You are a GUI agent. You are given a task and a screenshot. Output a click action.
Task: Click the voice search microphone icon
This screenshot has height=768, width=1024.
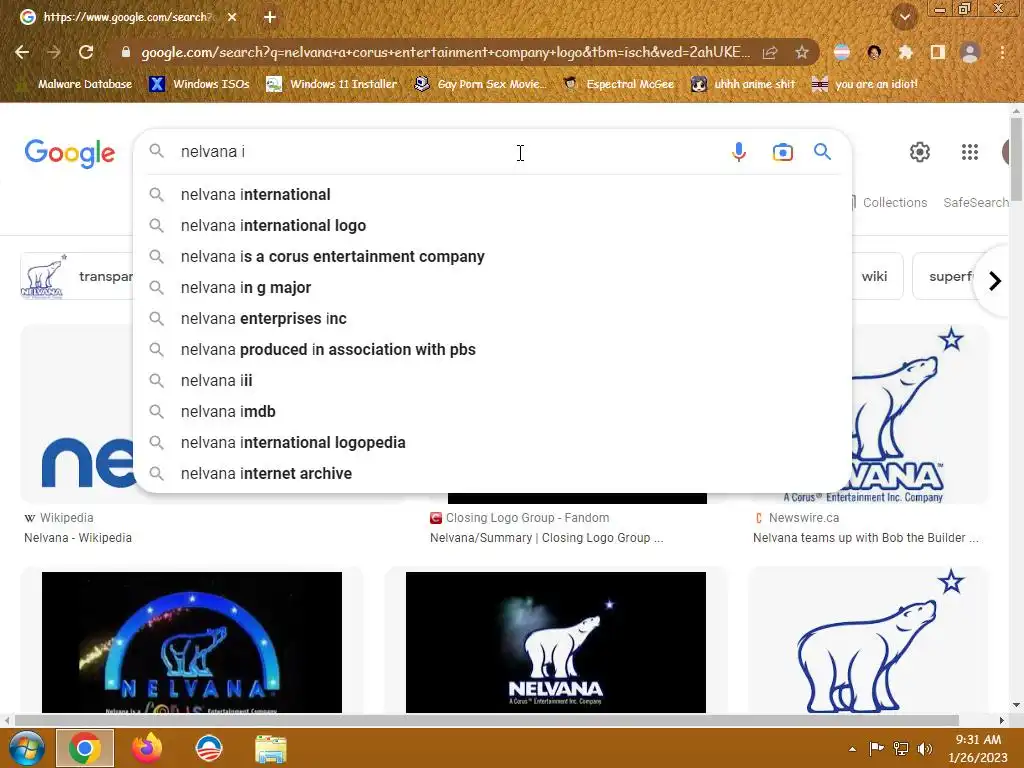(739, 152)
